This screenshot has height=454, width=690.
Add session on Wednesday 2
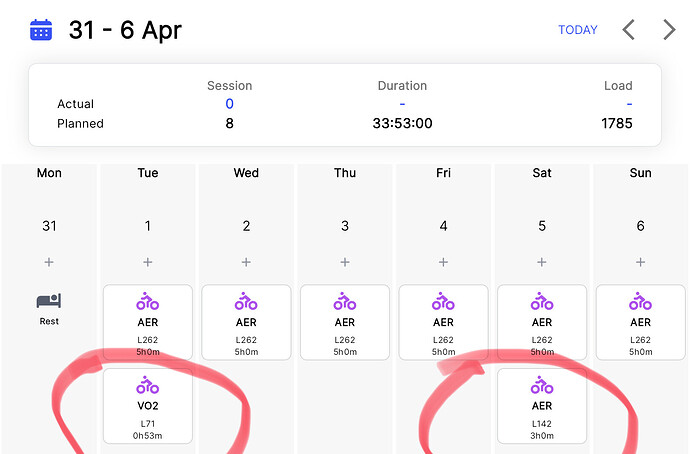pyautogui.click(x=246, y=262)
